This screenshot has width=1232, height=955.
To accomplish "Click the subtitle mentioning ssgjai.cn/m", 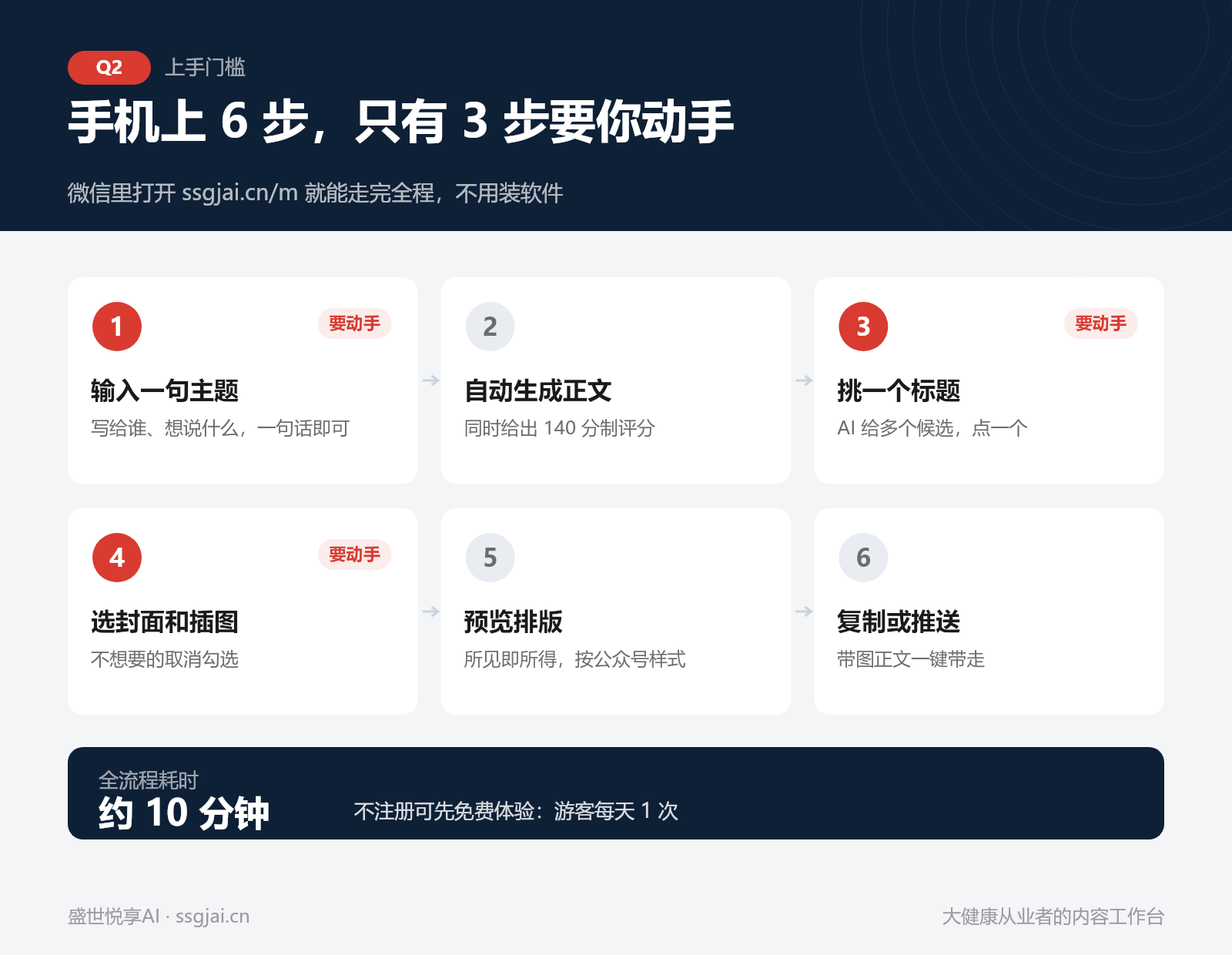I will (316, 193).
